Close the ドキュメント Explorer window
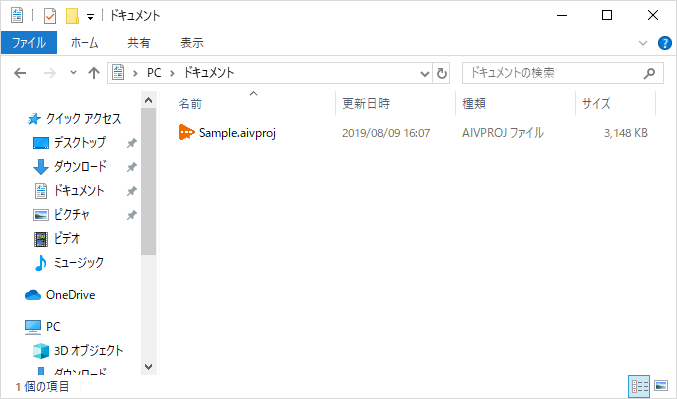Image resolution: width=677 pixels, height=399 pixels. tap(653, 16)
